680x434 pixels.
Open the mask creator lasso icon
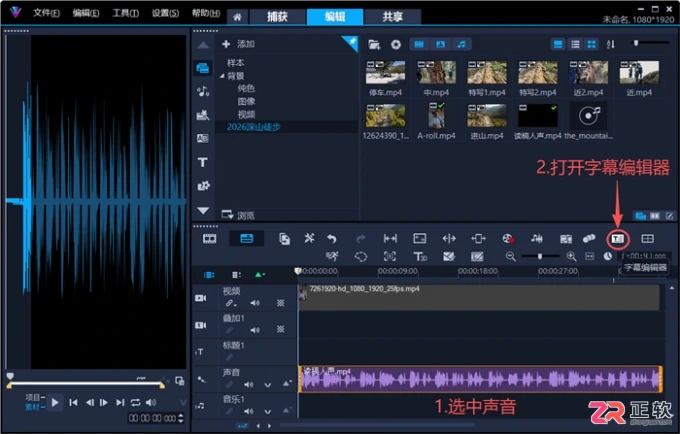360,257
